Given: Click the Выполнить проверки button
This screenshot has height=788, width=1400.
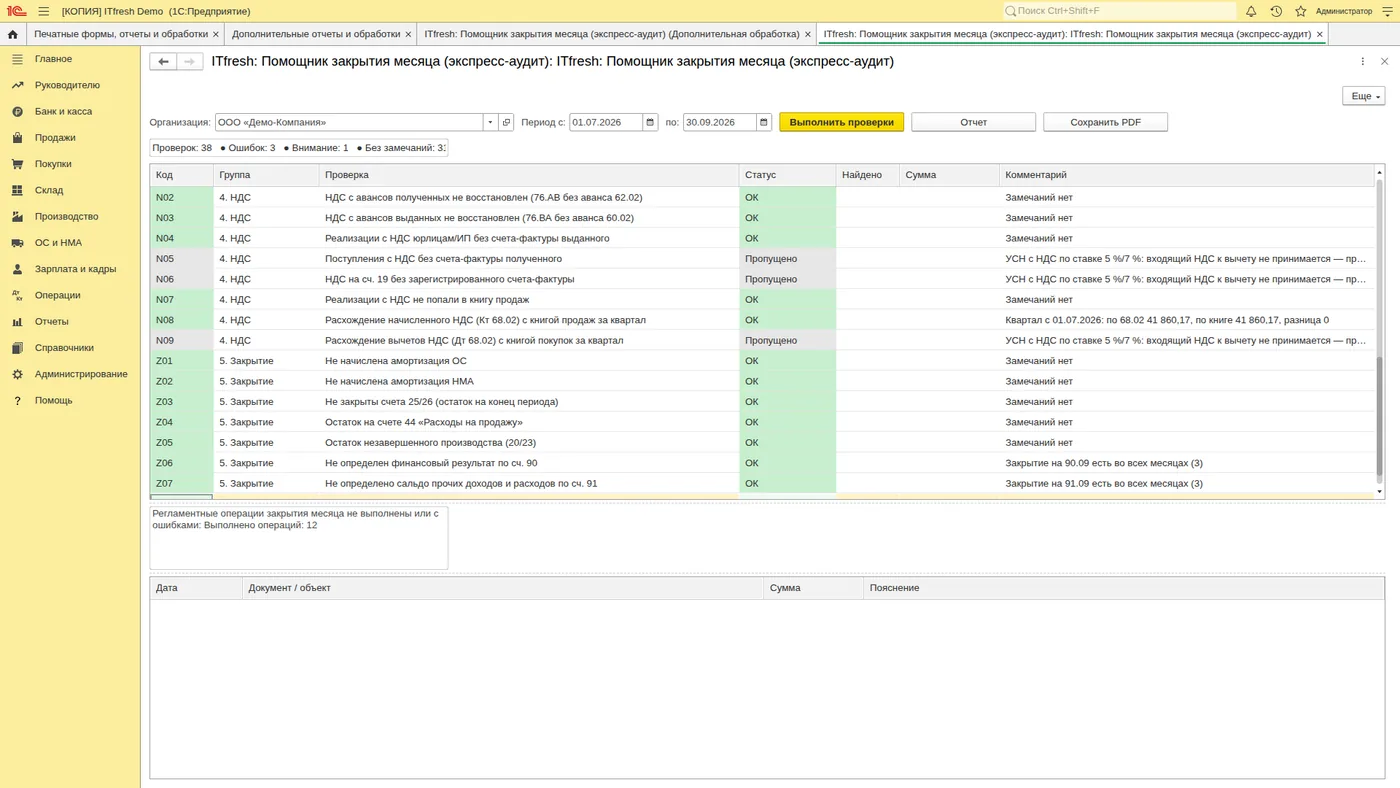Looking at the screenshot, I should [842, 122].
